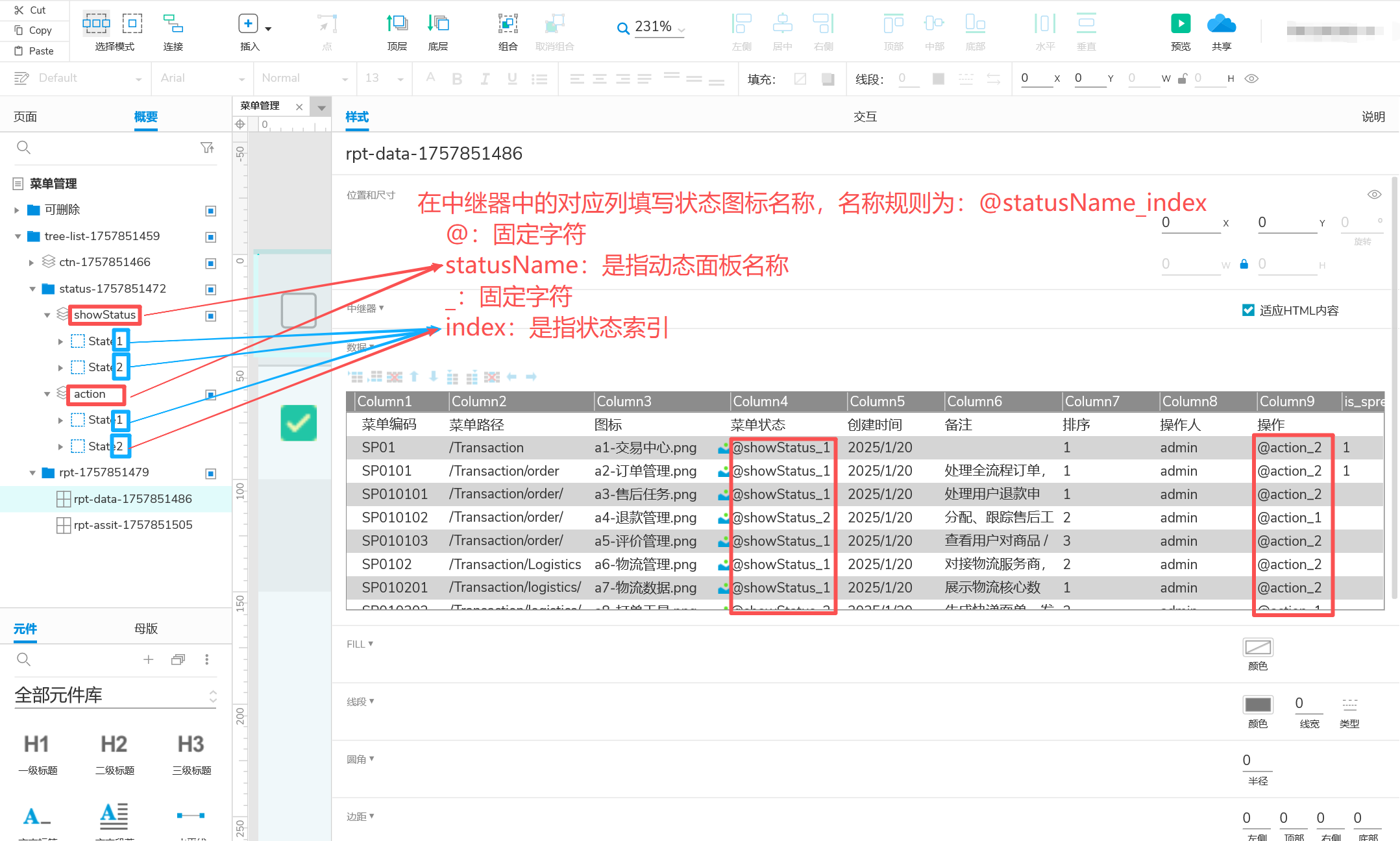Switch to the 样式 style tab
The image size is (1400, 841).
pos(357,117)
